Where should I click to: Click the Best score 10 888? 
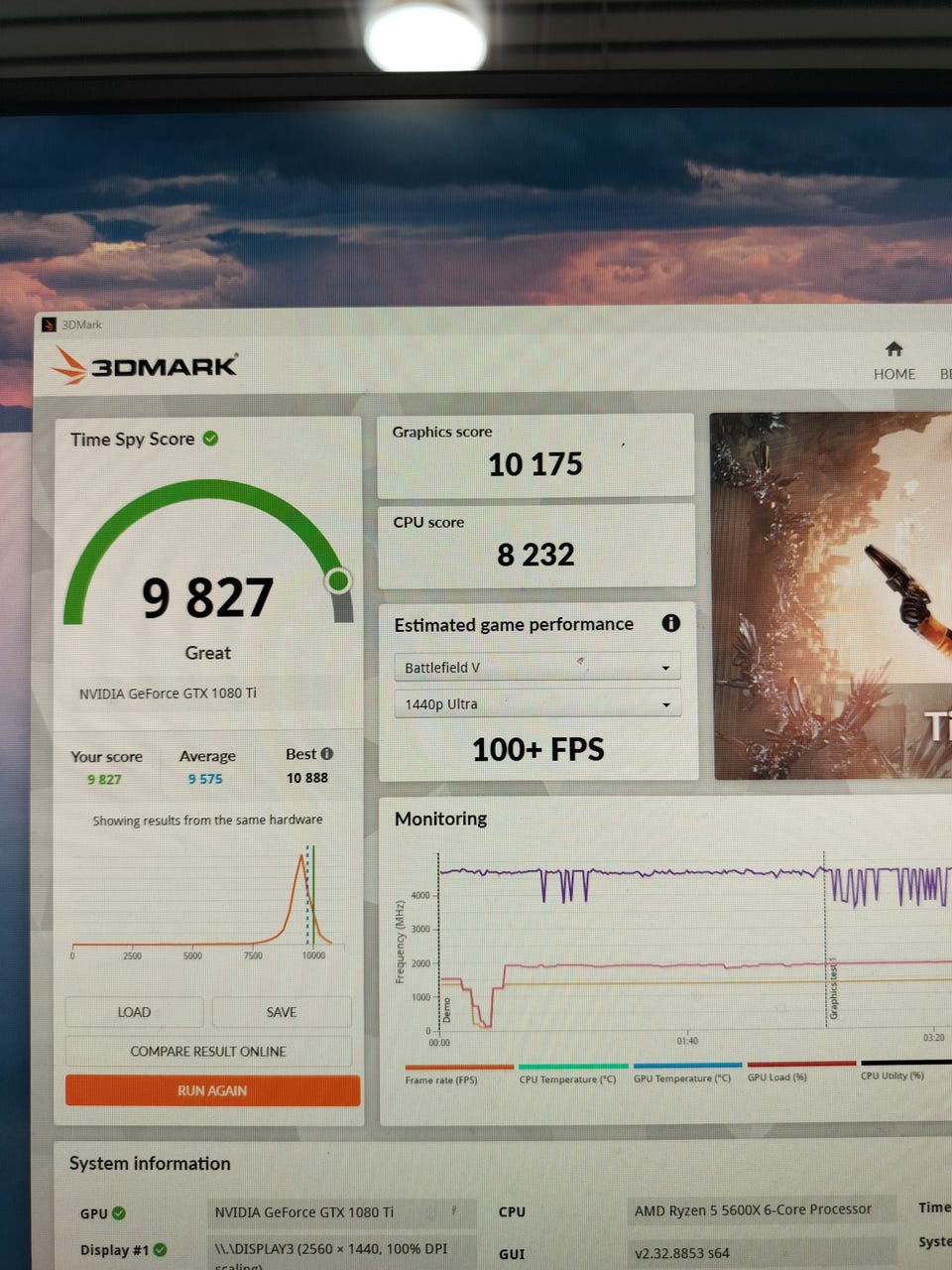(307, 778)
